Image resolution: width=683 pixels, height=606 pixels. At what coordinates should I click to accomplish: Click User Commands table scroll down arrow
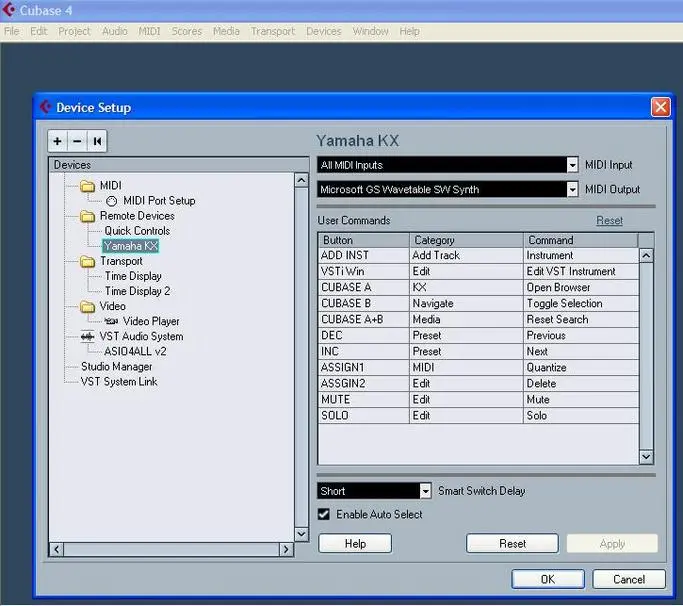pyautogui.click(x=646, y=457)
